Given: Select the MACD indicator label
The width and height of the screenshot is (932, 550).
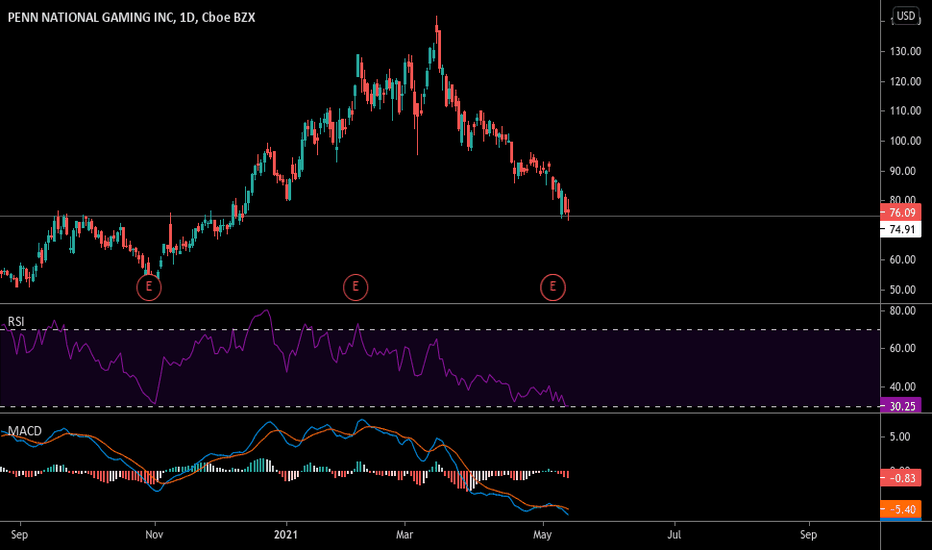Looking at the screenshot, I should (x=25, y=431).
